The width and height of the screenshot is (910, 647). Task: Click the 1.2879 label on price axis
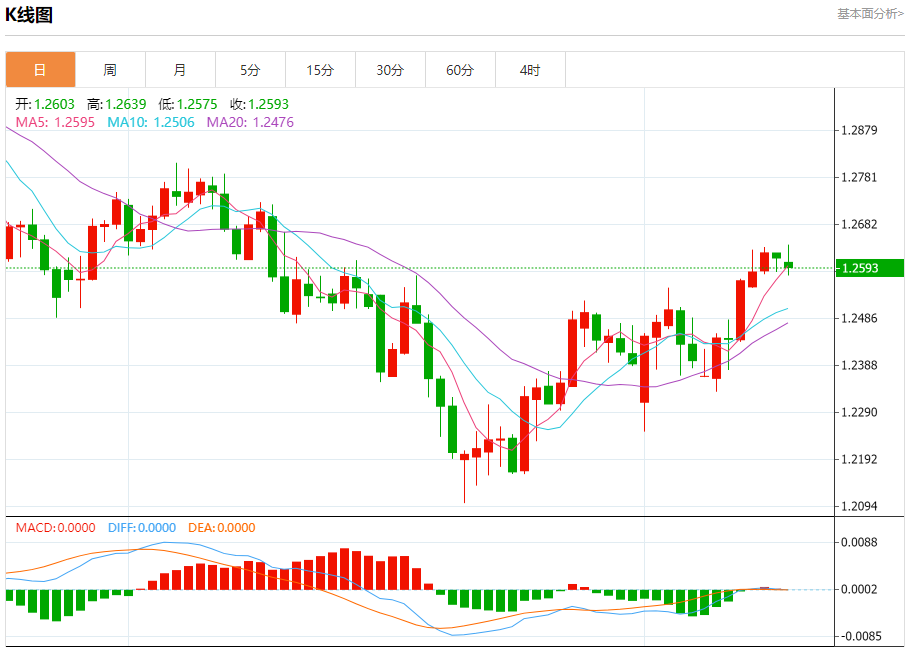pyautogui.click(x=859, y=131)
